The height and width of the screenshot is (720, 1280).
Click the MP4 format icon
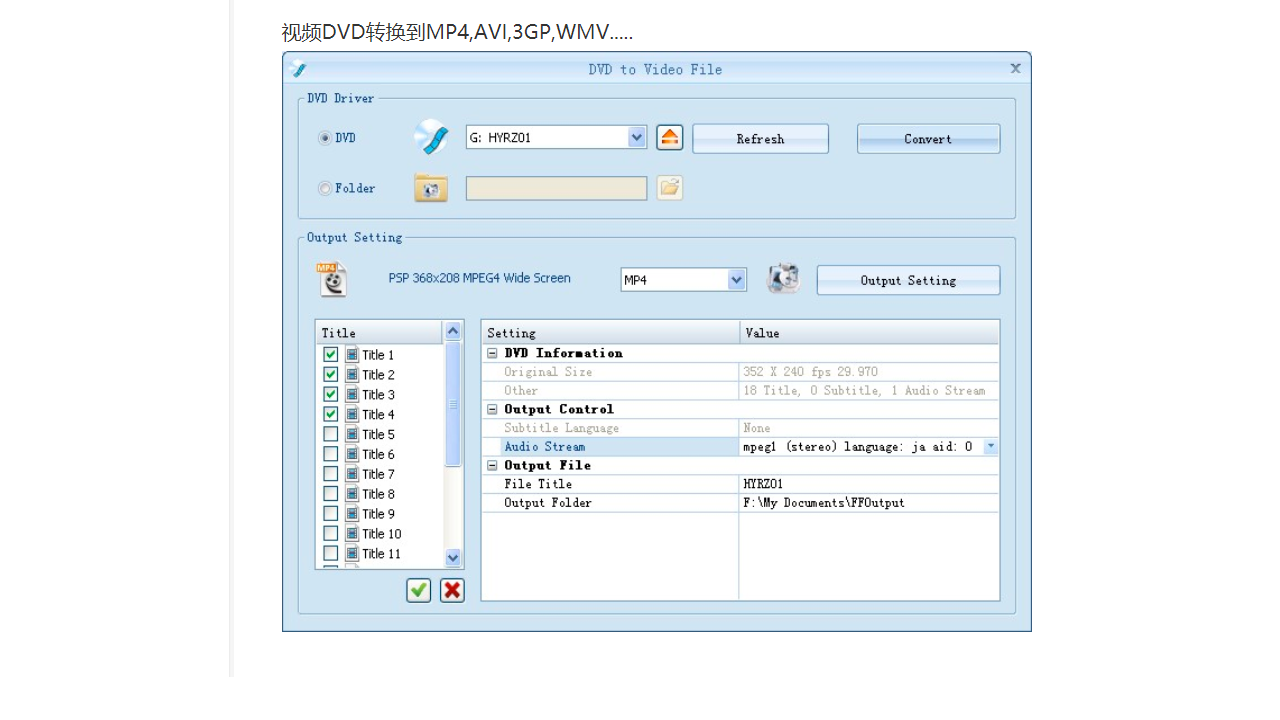(x=332, y=280)
